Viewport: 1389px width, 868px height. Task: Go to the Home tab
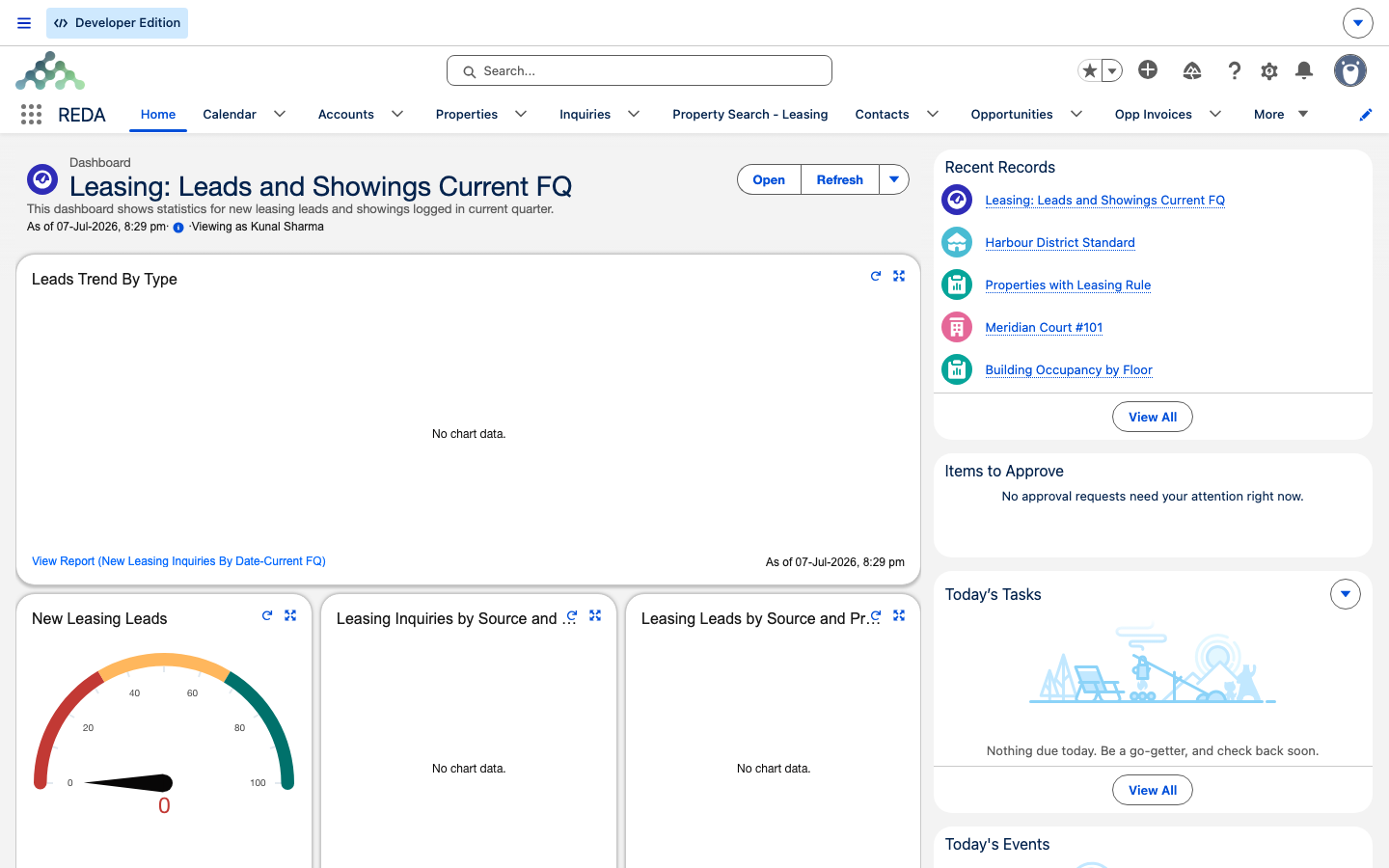158,114
